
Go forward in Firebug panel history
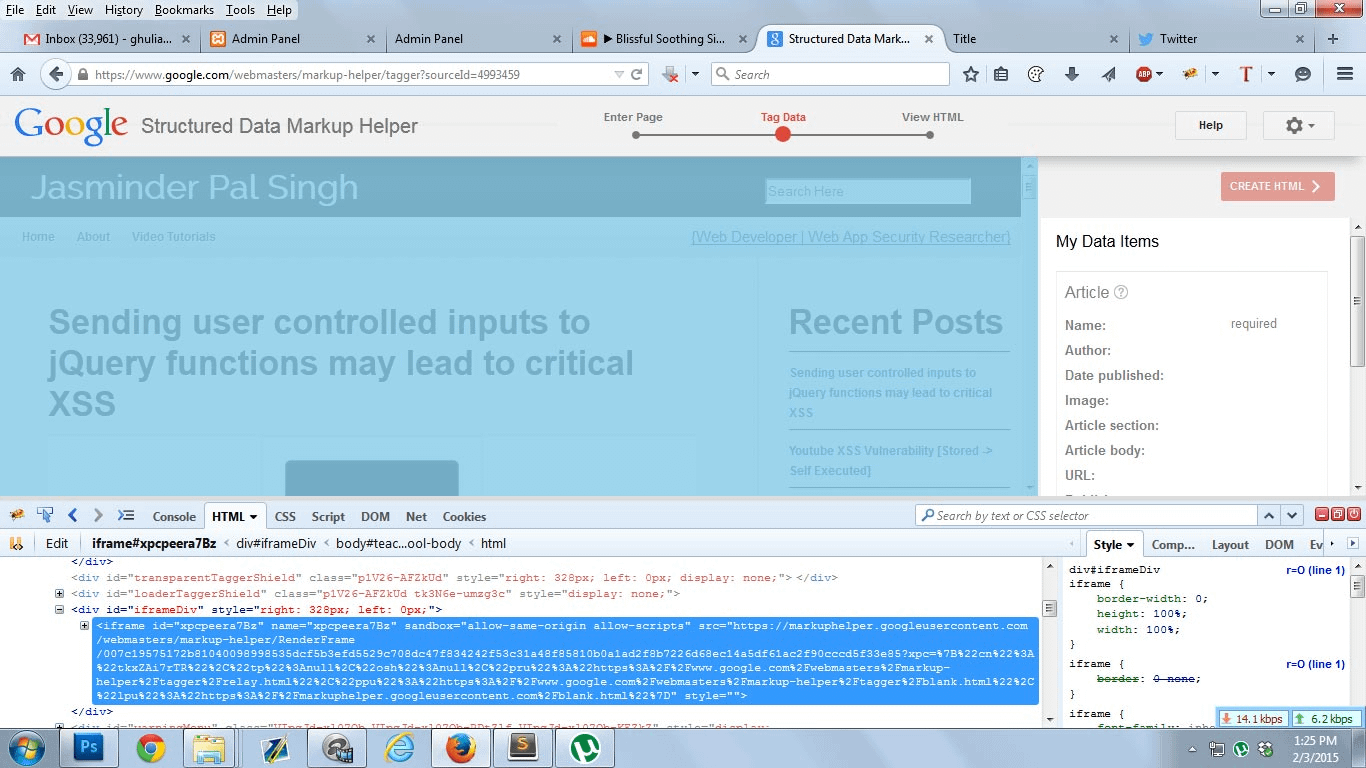(98, 516)
